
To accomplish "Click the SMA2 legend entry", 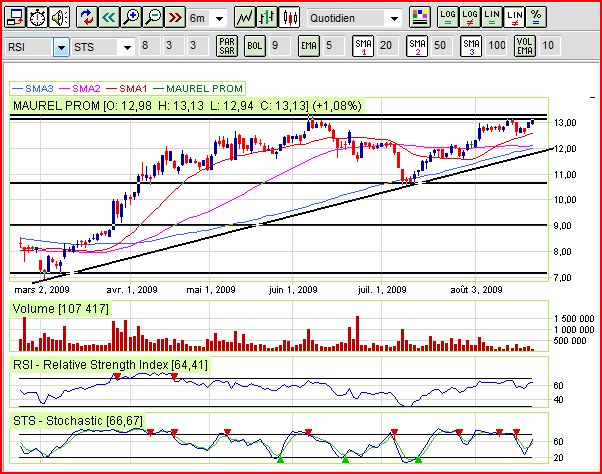I will point(80,89).
